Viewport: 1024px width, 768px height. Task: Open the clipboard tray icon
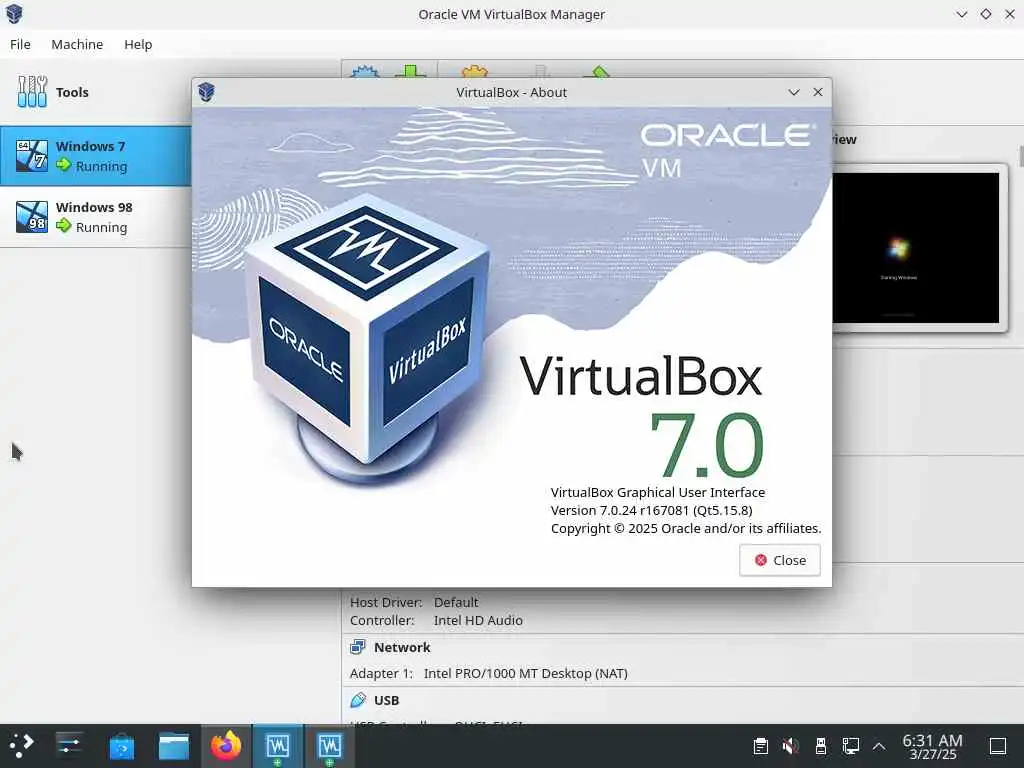point(761,746)
